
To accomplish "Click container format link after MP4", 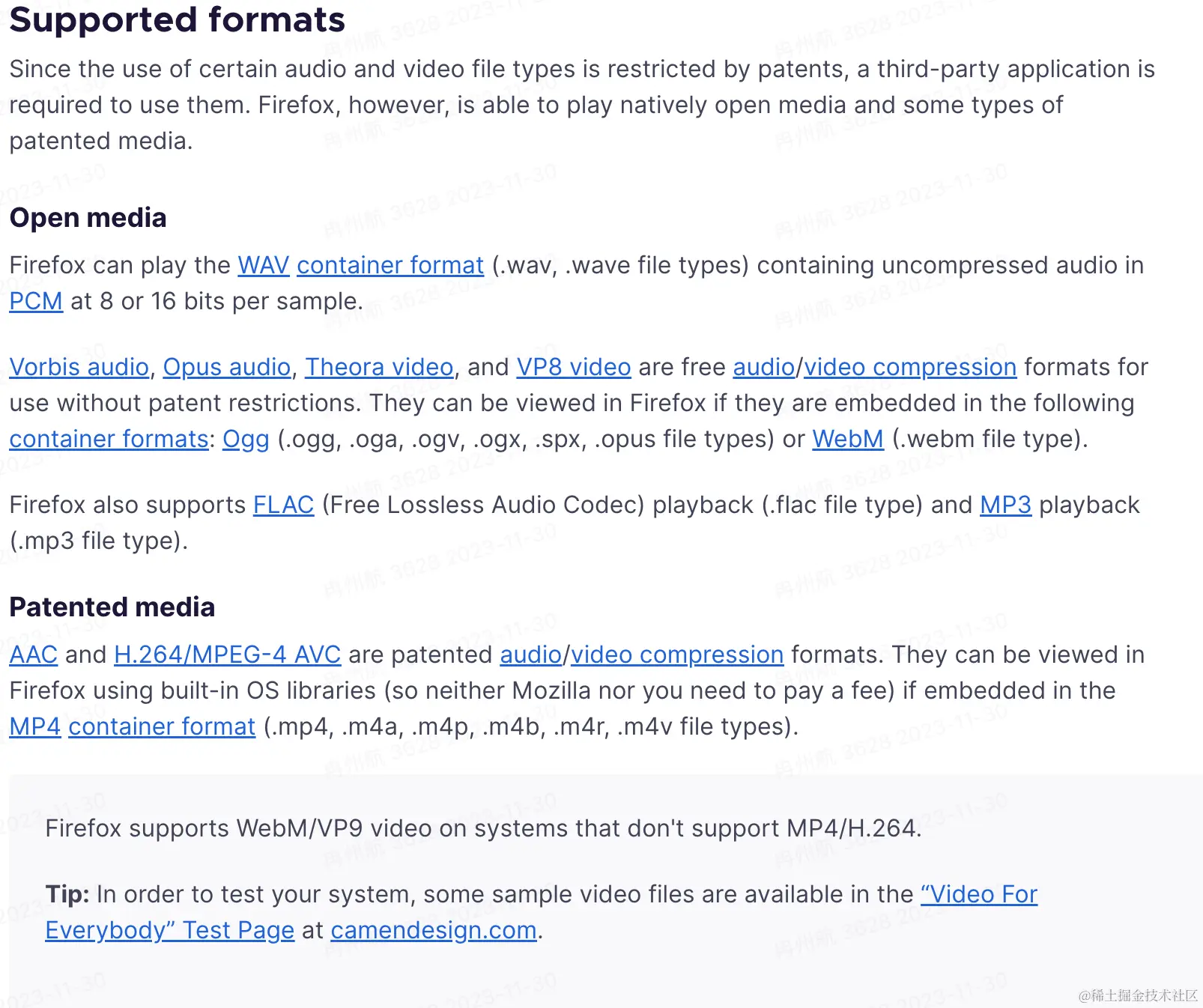I will pyautogui.click(x=162, y=726).
